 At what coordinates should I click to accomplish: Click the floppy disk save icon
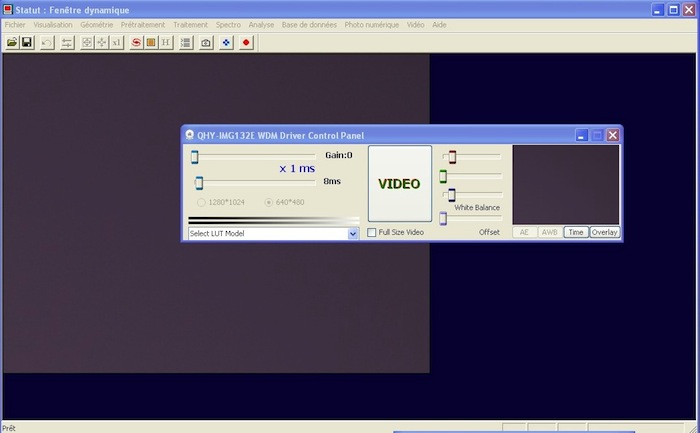click(x=27, y=42)
